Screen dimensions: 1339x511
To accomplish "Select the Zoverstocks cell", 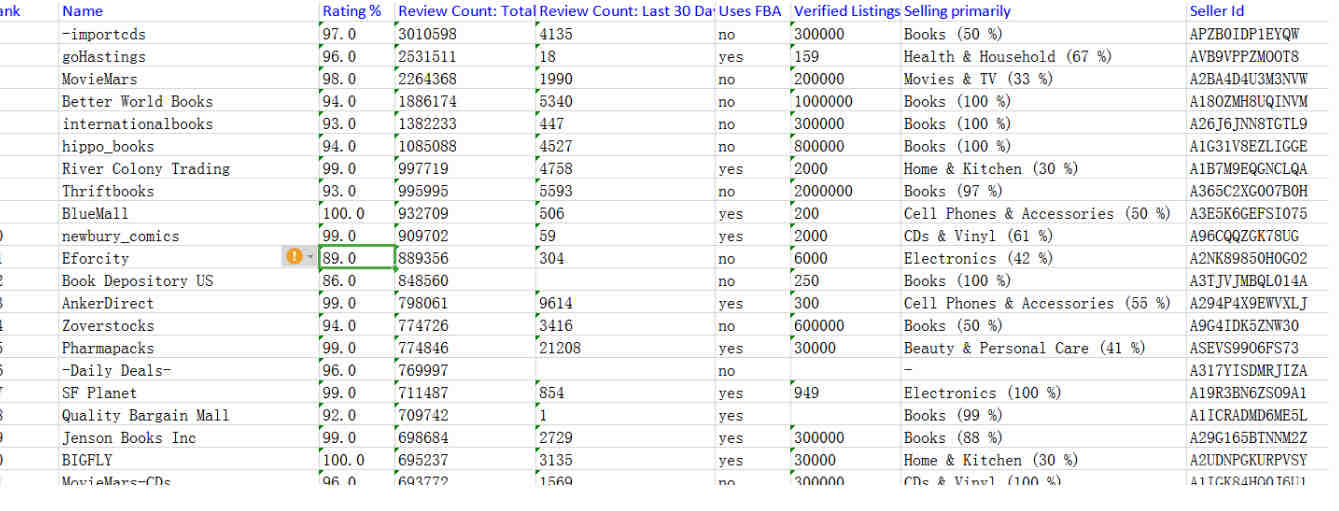I will tap(108, 325).
